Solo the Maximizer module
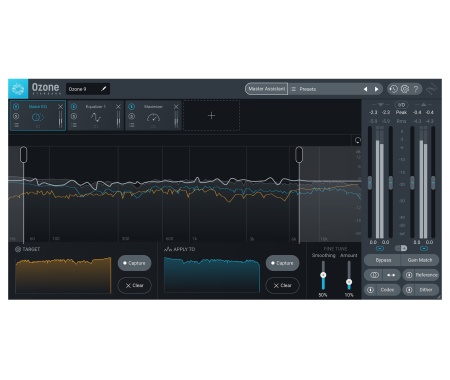The image size is (450, 380). click(132, 116)
